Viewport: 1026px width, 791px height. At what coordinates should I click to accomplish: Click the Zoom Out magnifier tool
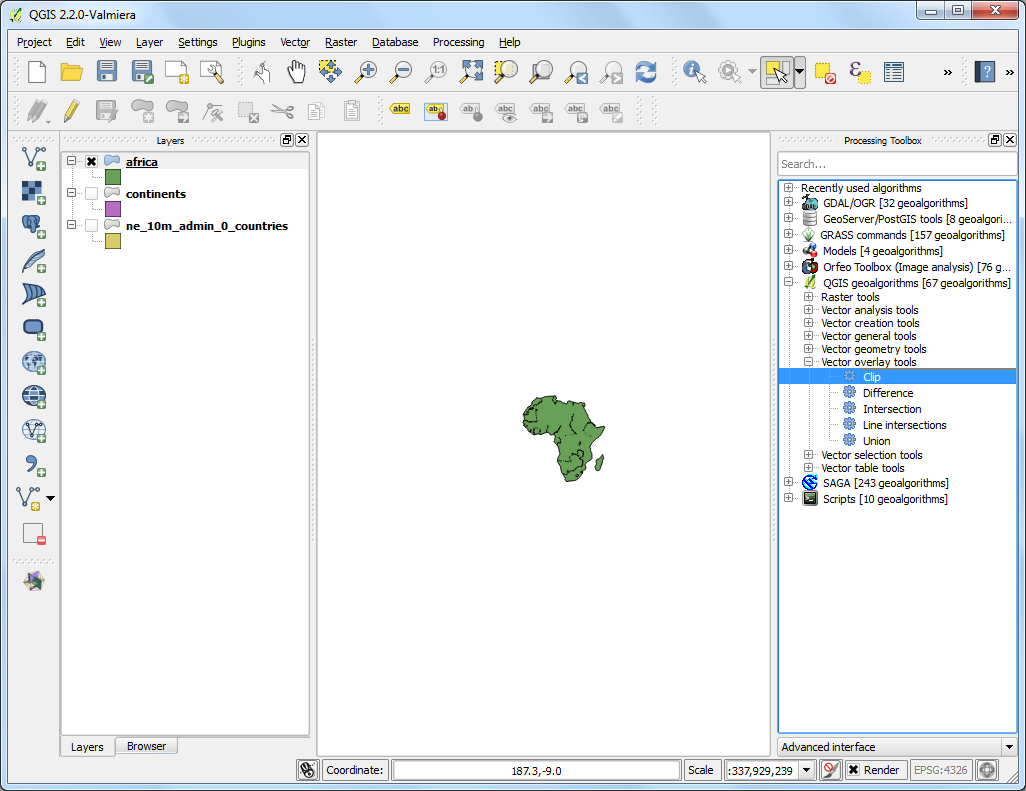point(400,71)
